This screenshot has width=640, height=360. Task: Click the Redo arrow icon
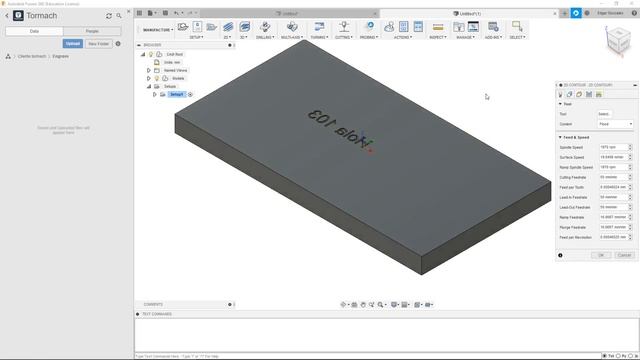190,13
